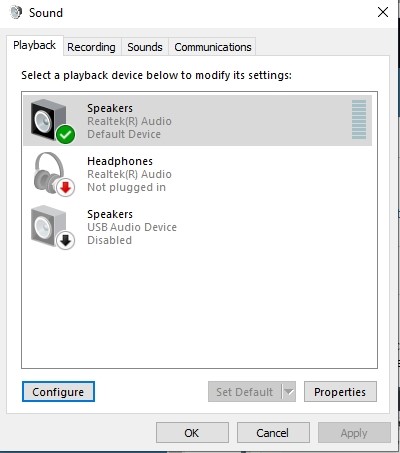This screenshot has height=453, width=400.
Task: Click the red not-plugged-in arrow badge
Action: coord(65,187)
